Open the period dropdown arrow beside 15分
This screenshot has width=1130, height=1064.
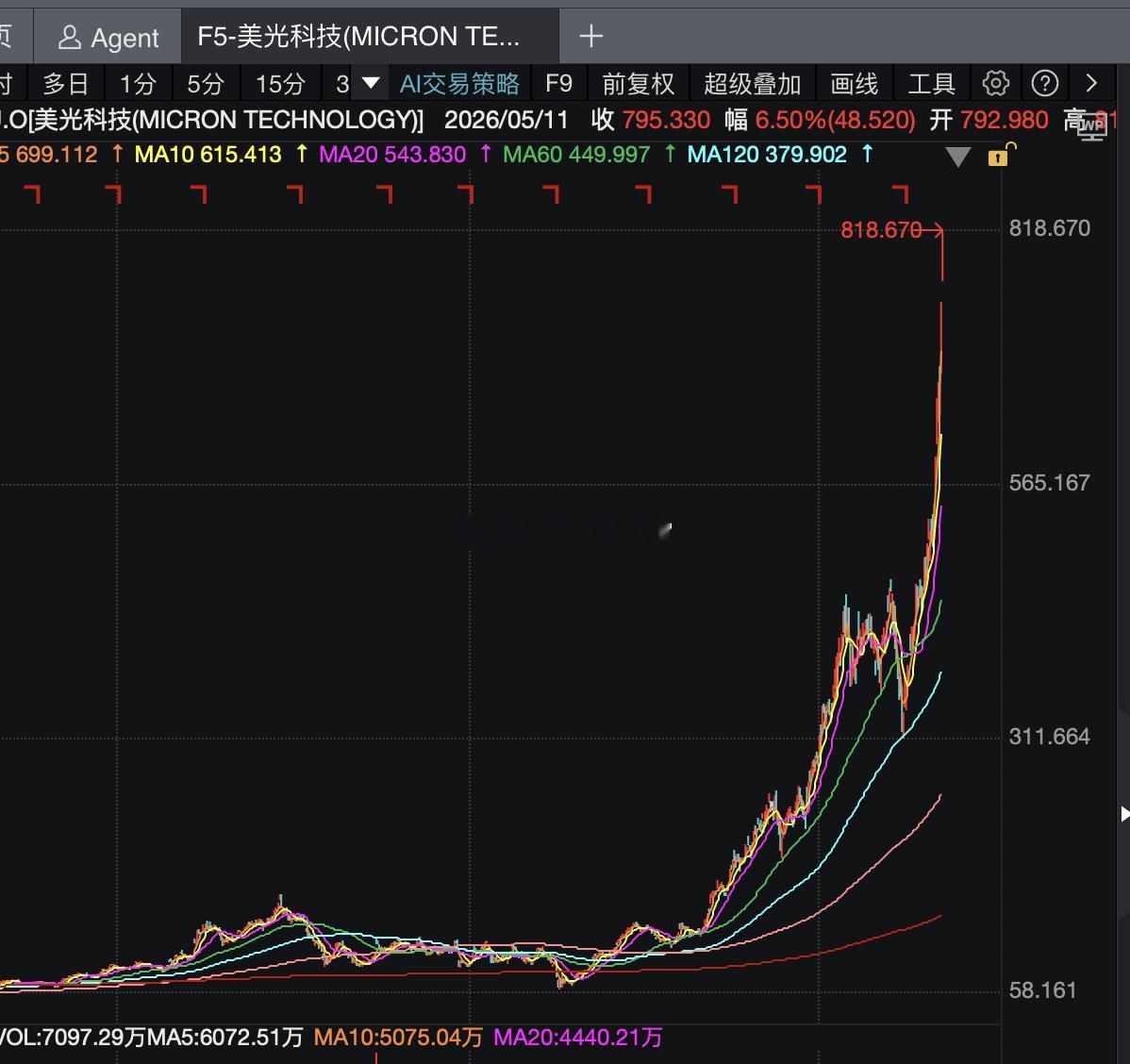click(371, 84)
